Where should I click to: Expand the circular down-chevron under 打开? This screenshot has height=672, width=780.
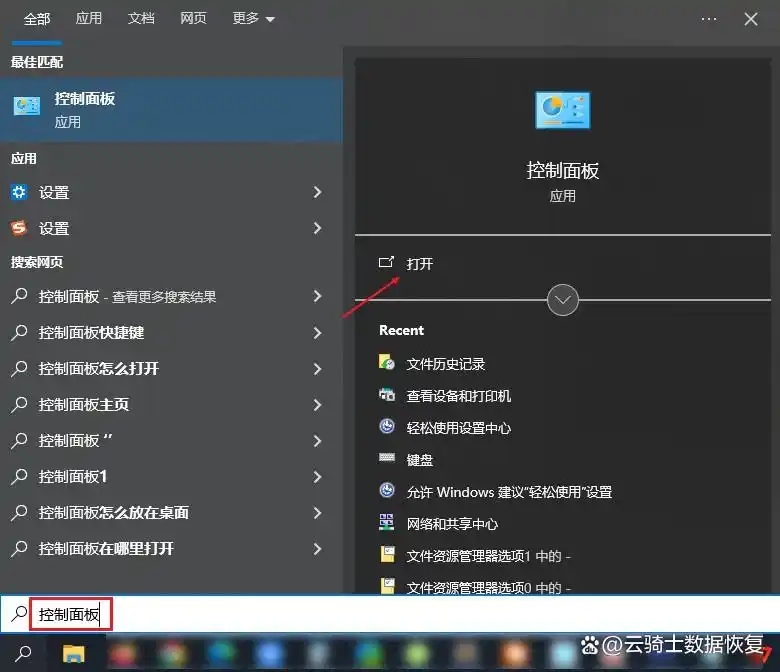click(563, 299)
